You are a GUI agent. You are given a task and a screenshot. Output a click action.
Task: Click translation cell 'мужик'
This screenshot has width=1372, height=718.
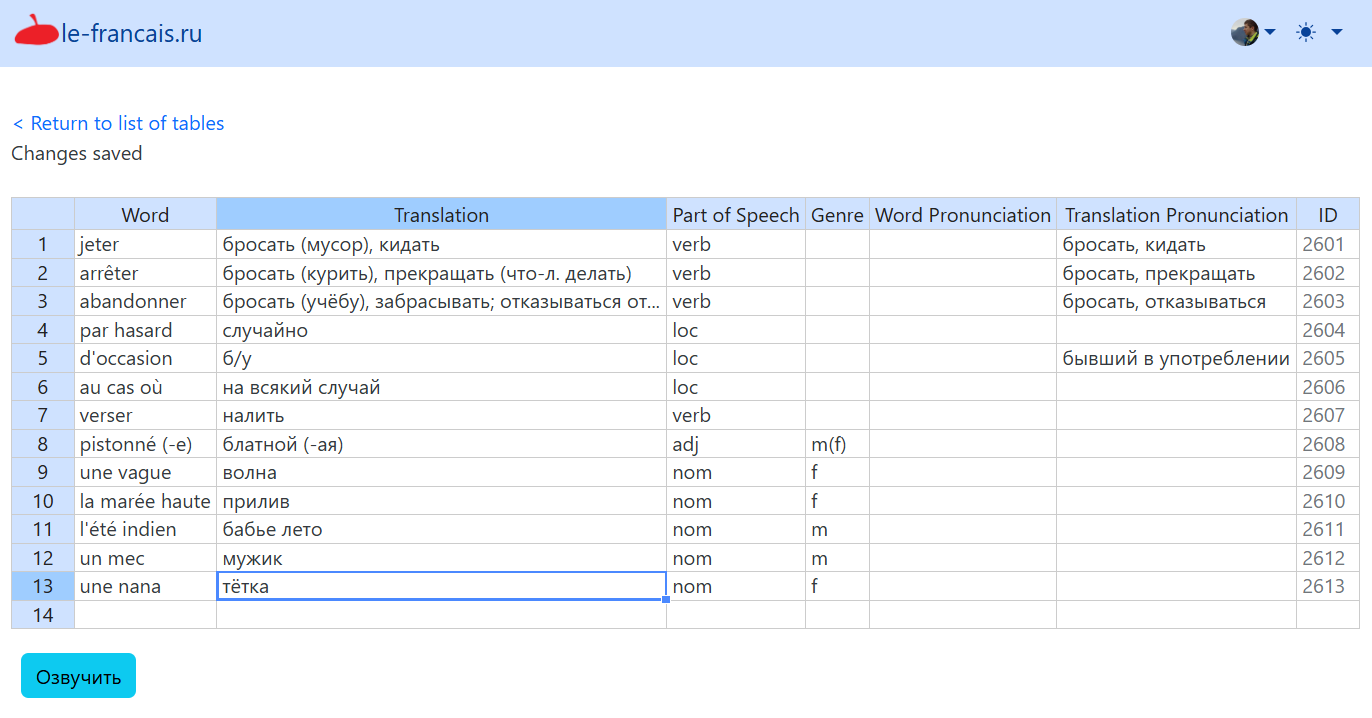(x=441, y=559)
